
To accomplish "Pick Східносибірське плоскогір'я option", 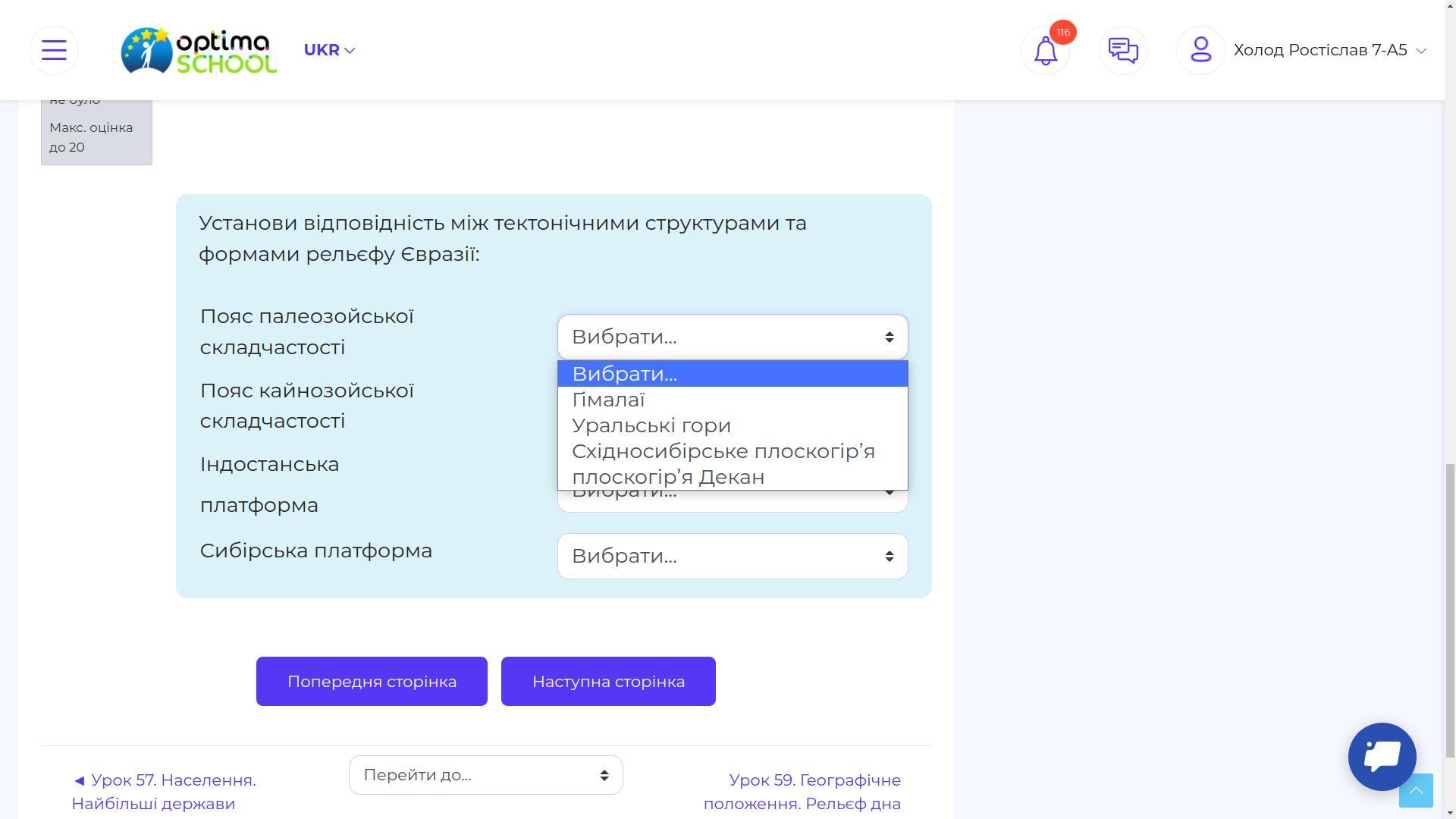I will coord(723,451).
